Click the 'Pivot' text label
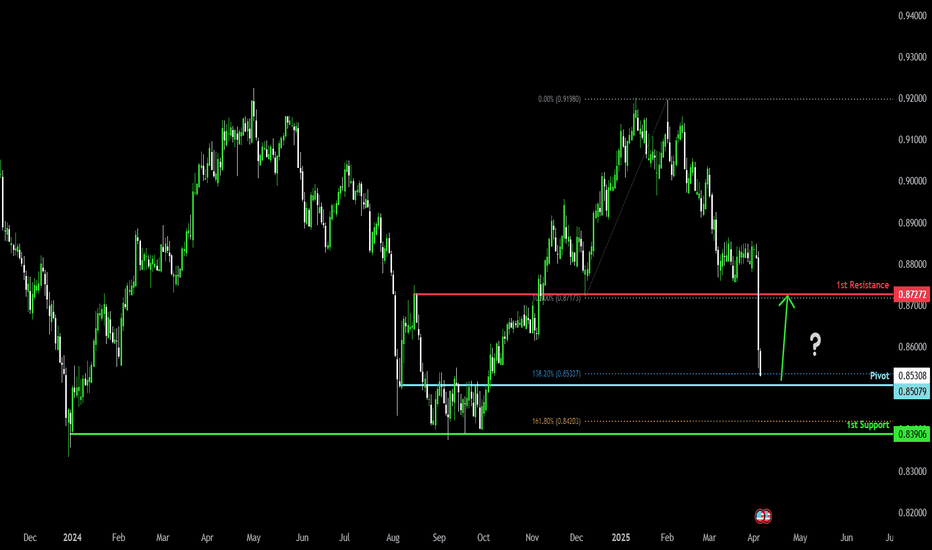This screenshot has width=932, height=550. point(880,376)
